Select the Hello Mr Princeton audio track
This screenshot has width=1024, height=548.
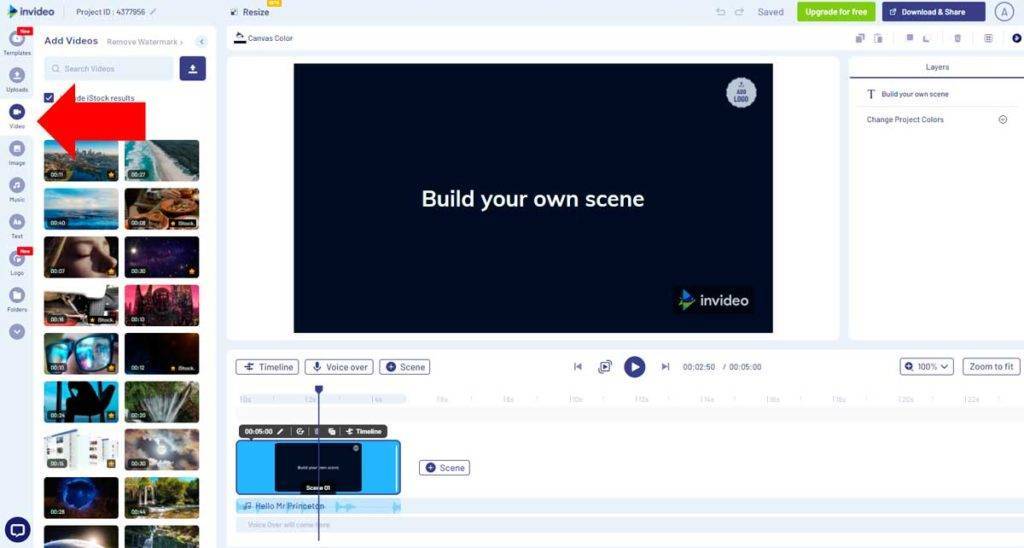click(x=318, y=506)
